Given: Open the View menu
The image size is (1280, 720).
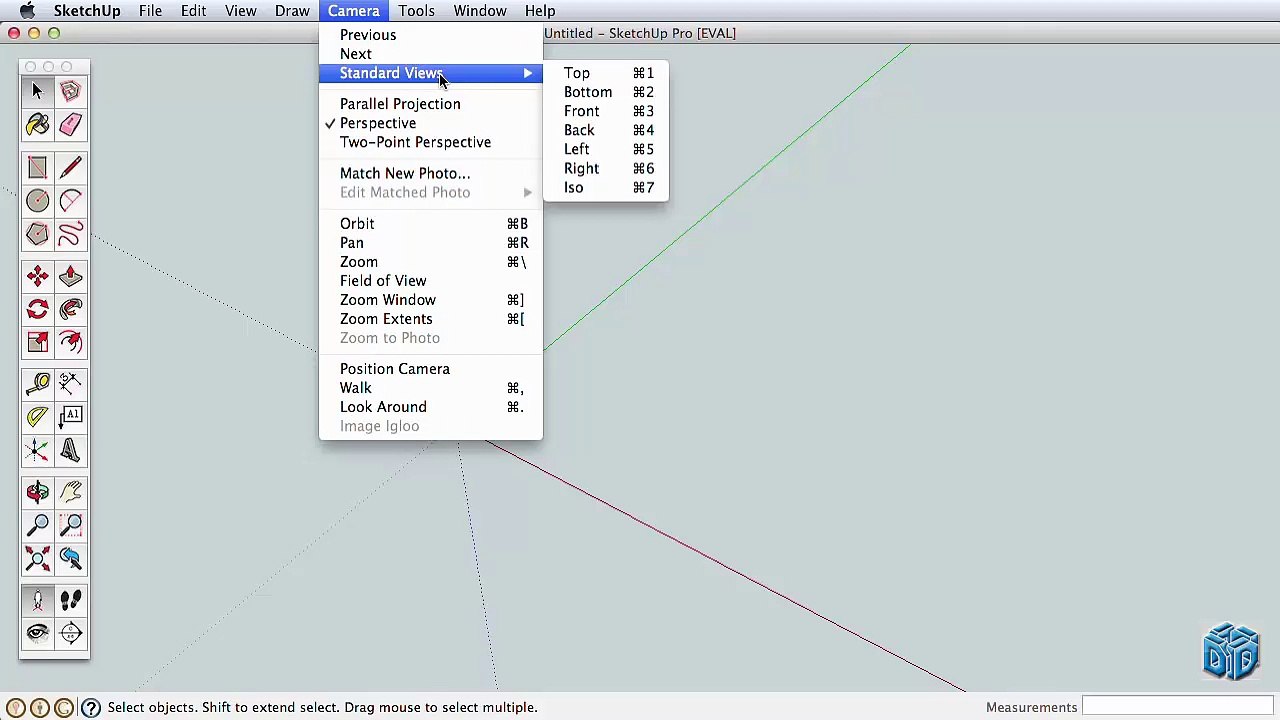Looking at the screenshot, I should tap(240, 11).
